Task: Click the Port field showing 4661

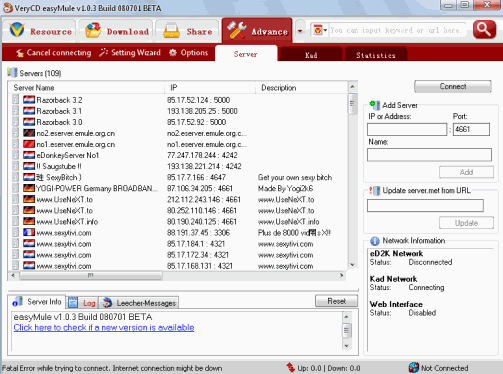Action: point(471,129)
